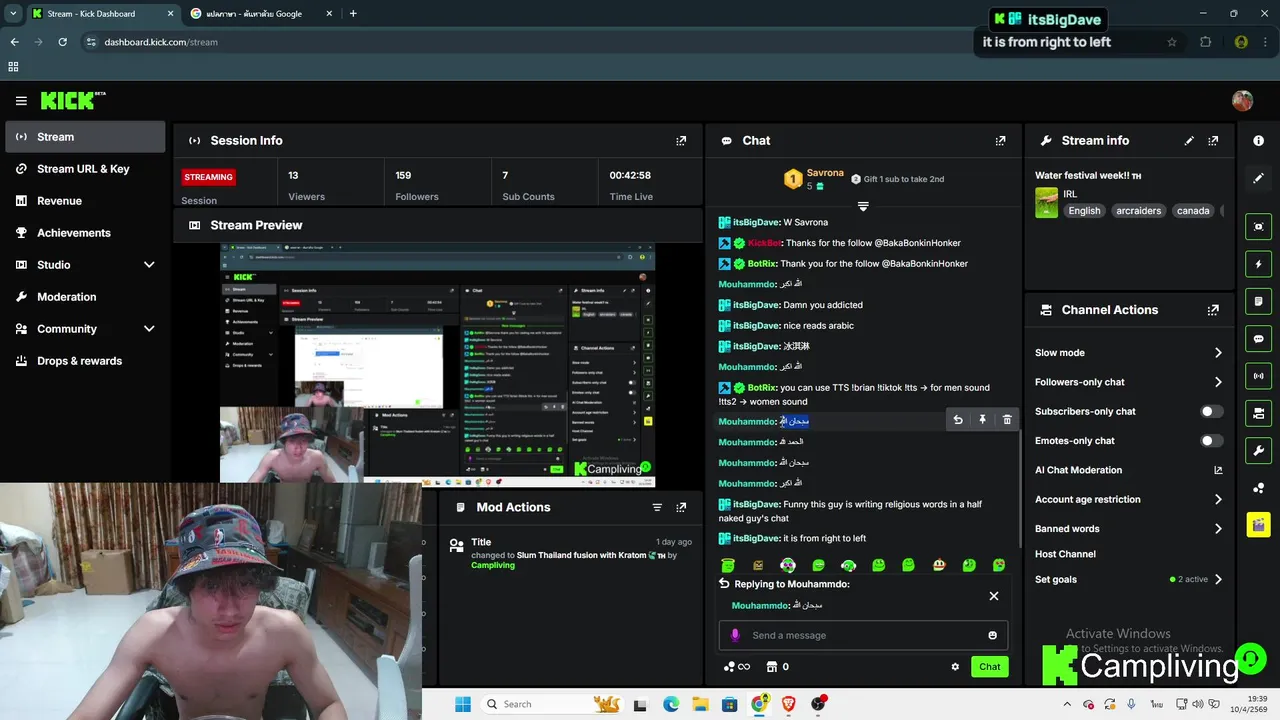Click the English stream tag
Screen dimensions: 1280x720
1084,211
